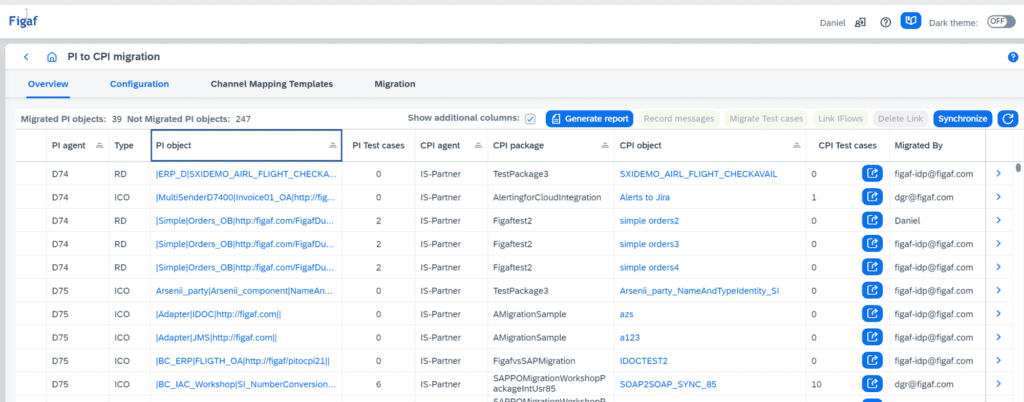Expand details arrow for simple orders4 row
Image resolution: width=1024 pixels, height=402 pixels.
(x=999, y=267)
